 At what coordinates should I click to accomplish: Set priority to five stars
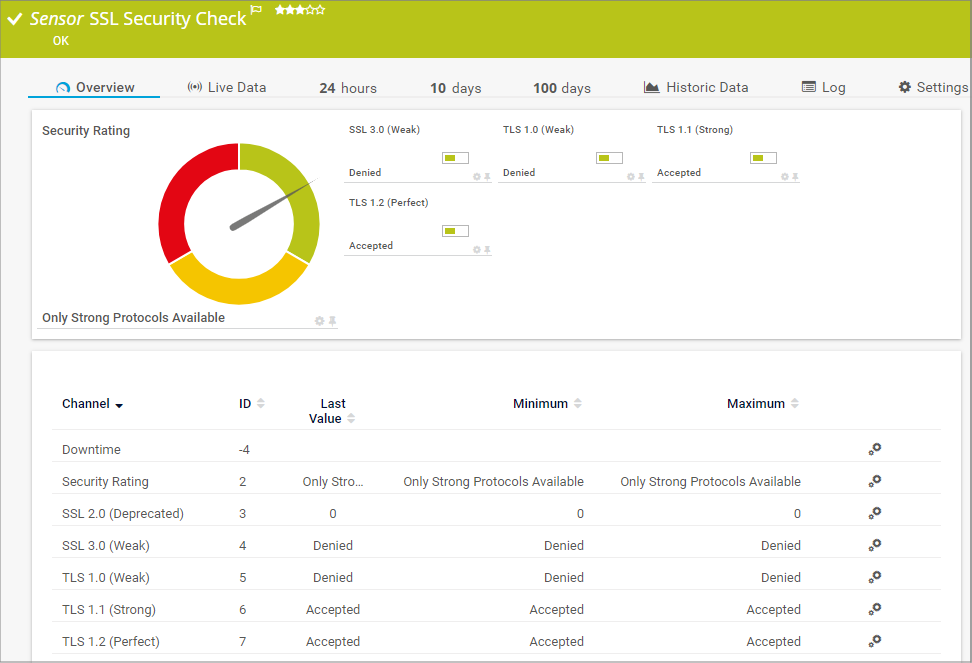pos(320,10)
